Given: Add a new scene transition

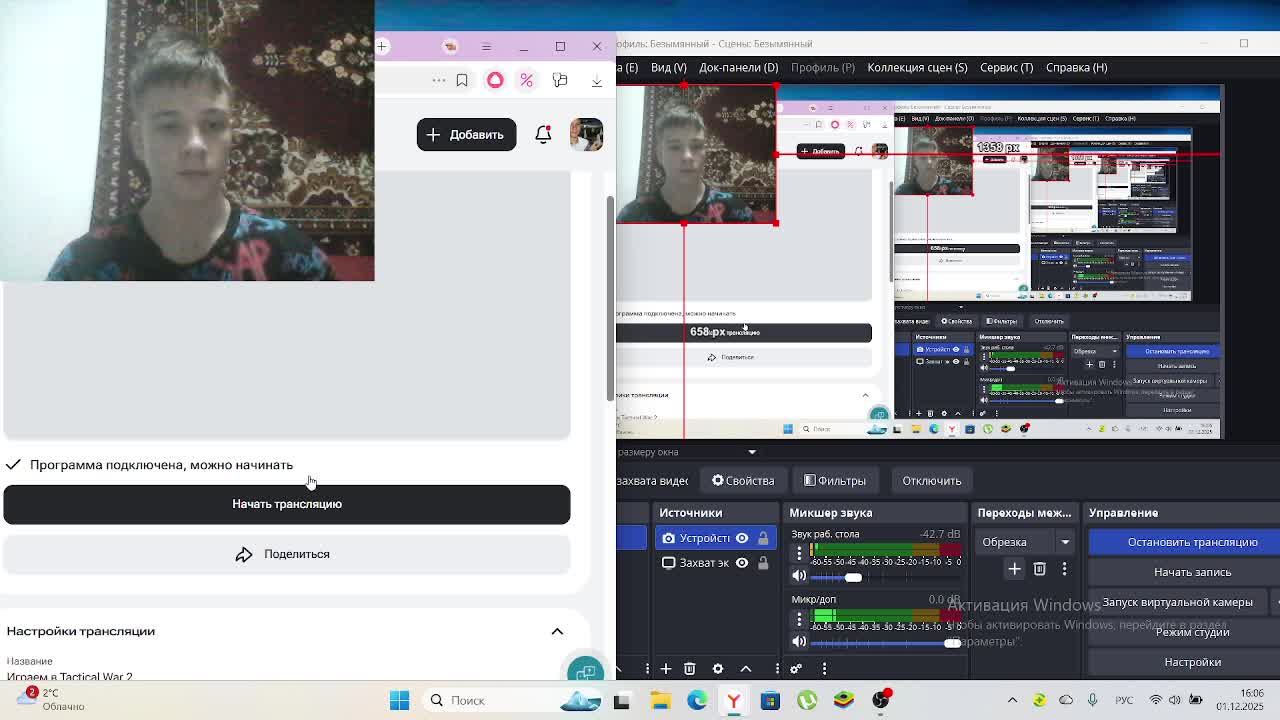Looking at the screenshot, I should pyautogui.click(x=1014, y=569).
